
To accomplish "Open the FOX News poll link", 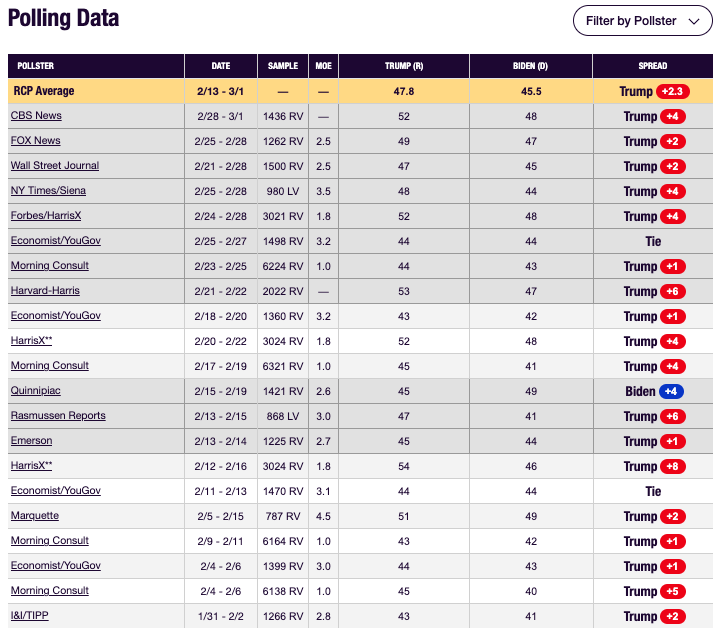I will [x=35, y=140].
